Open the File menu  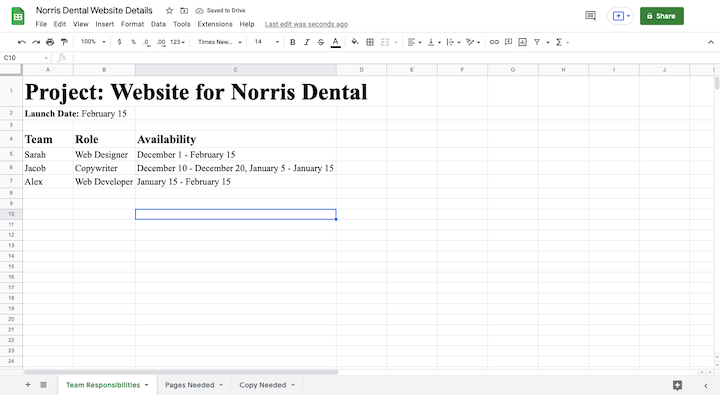tap(41, 24)
